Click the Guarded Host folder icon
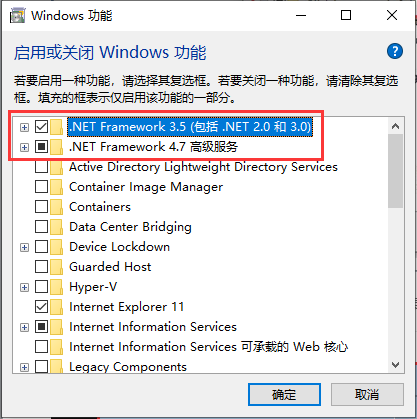 coord(56,267)
